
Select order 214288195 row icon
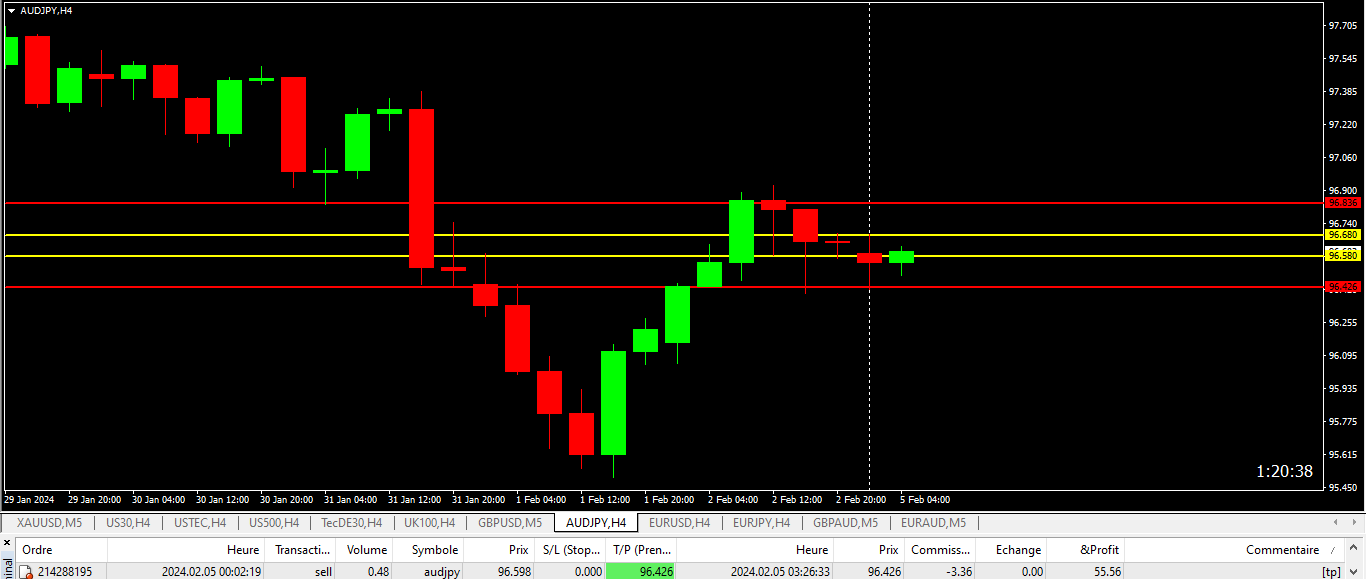[x=27, y=572]
